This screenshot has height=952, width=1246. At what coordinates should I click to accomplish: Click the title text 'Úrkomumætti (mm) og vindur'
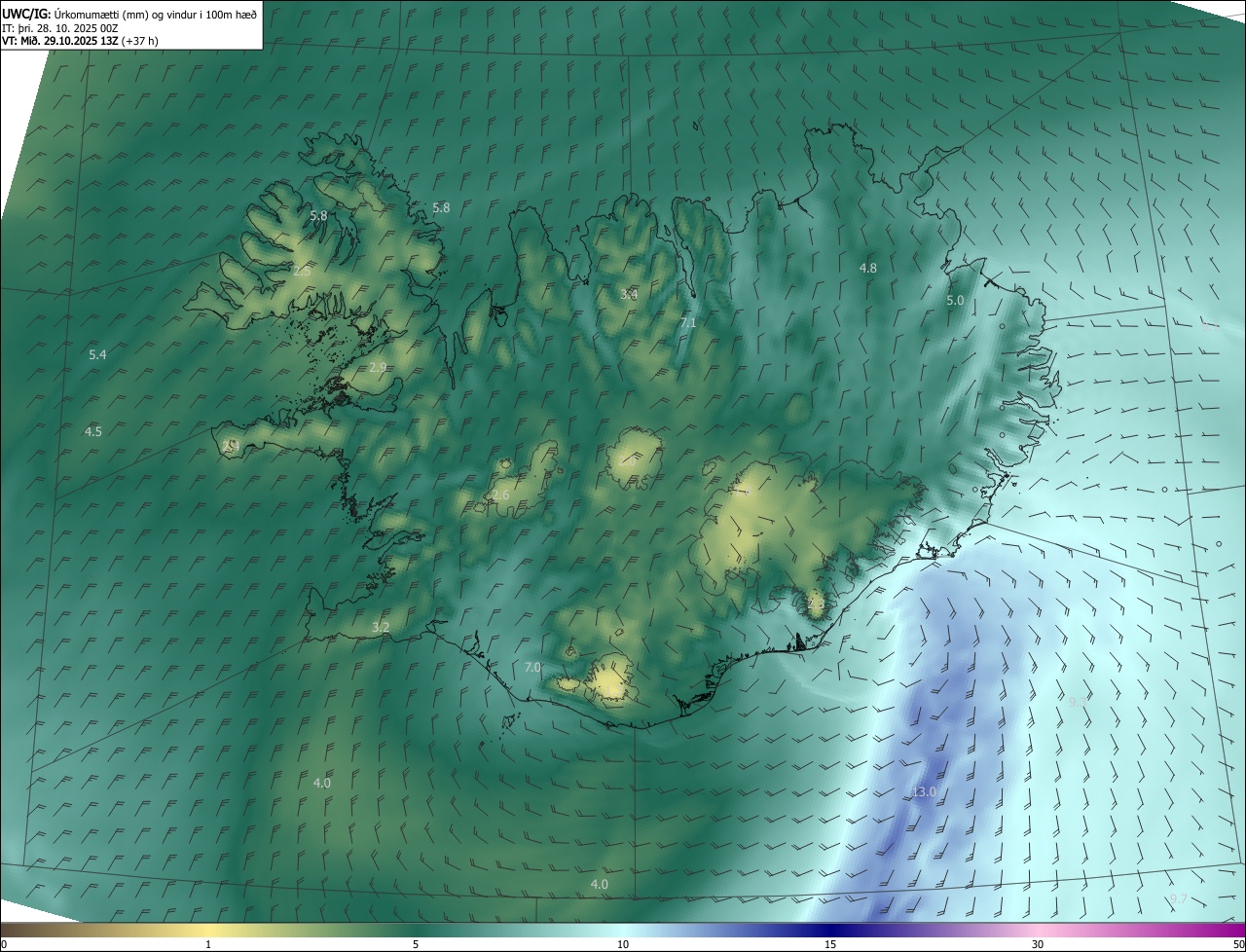pos(125,13)
